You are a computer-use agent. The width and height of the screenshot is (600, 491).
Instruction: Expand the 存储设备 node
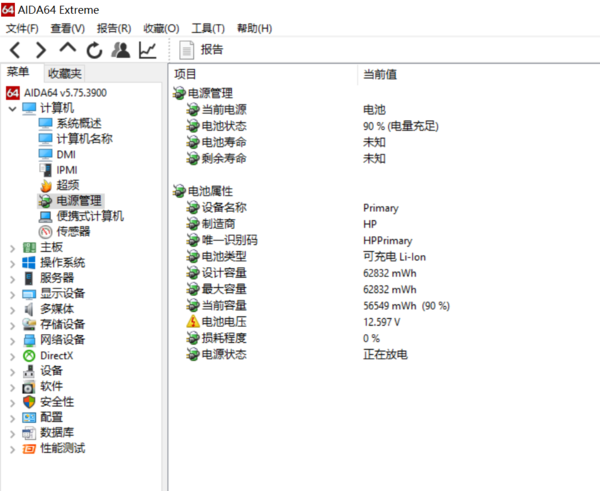[13, 326]
